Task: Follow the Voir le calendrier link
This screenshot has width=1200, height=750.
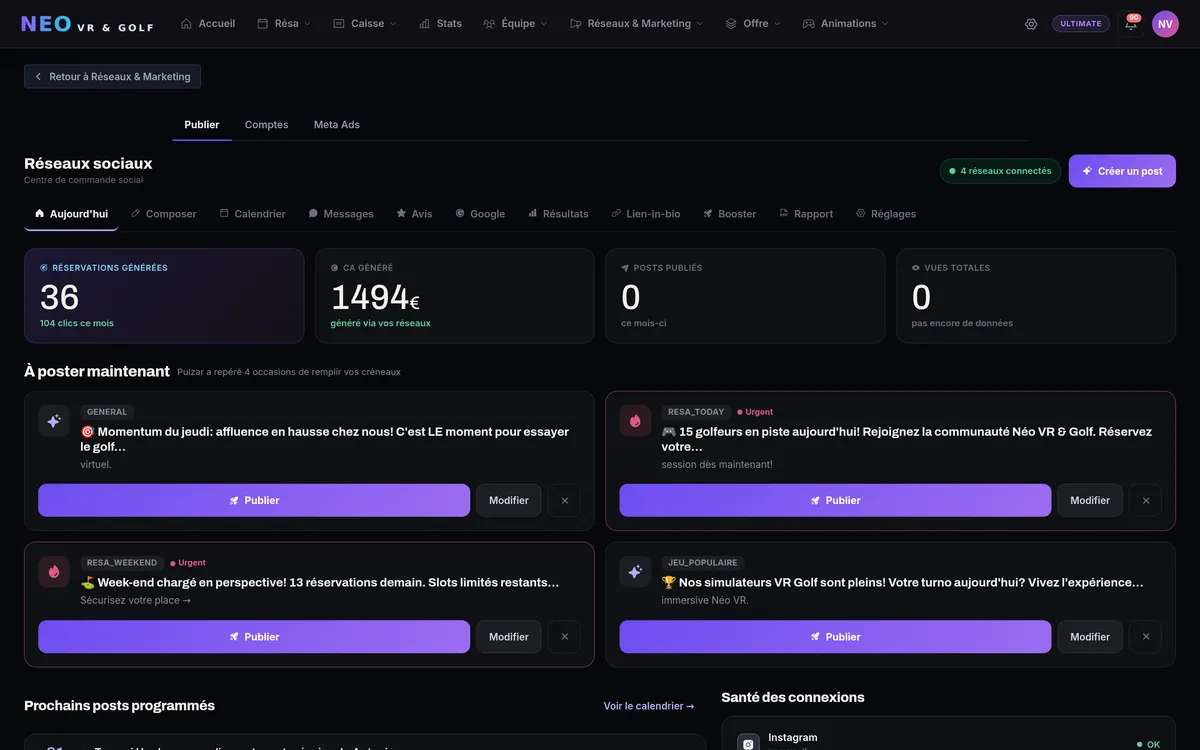Action: coord(649,706)
